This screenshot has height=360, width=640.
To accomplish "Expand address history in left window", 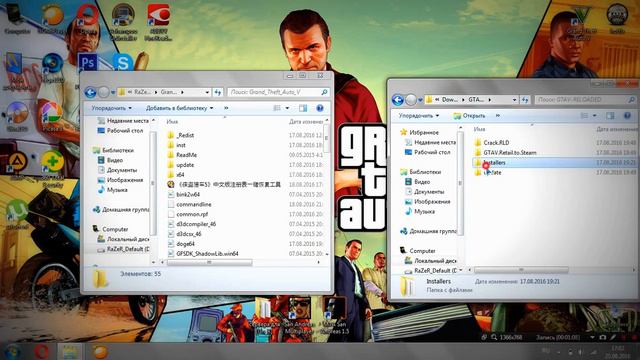I will (x=207, y=92).
